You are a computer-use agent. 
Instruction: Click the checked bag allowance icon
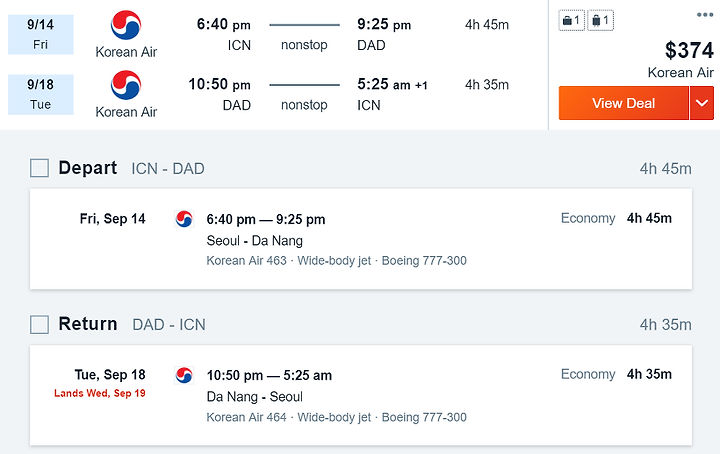[x=601, y=20]
